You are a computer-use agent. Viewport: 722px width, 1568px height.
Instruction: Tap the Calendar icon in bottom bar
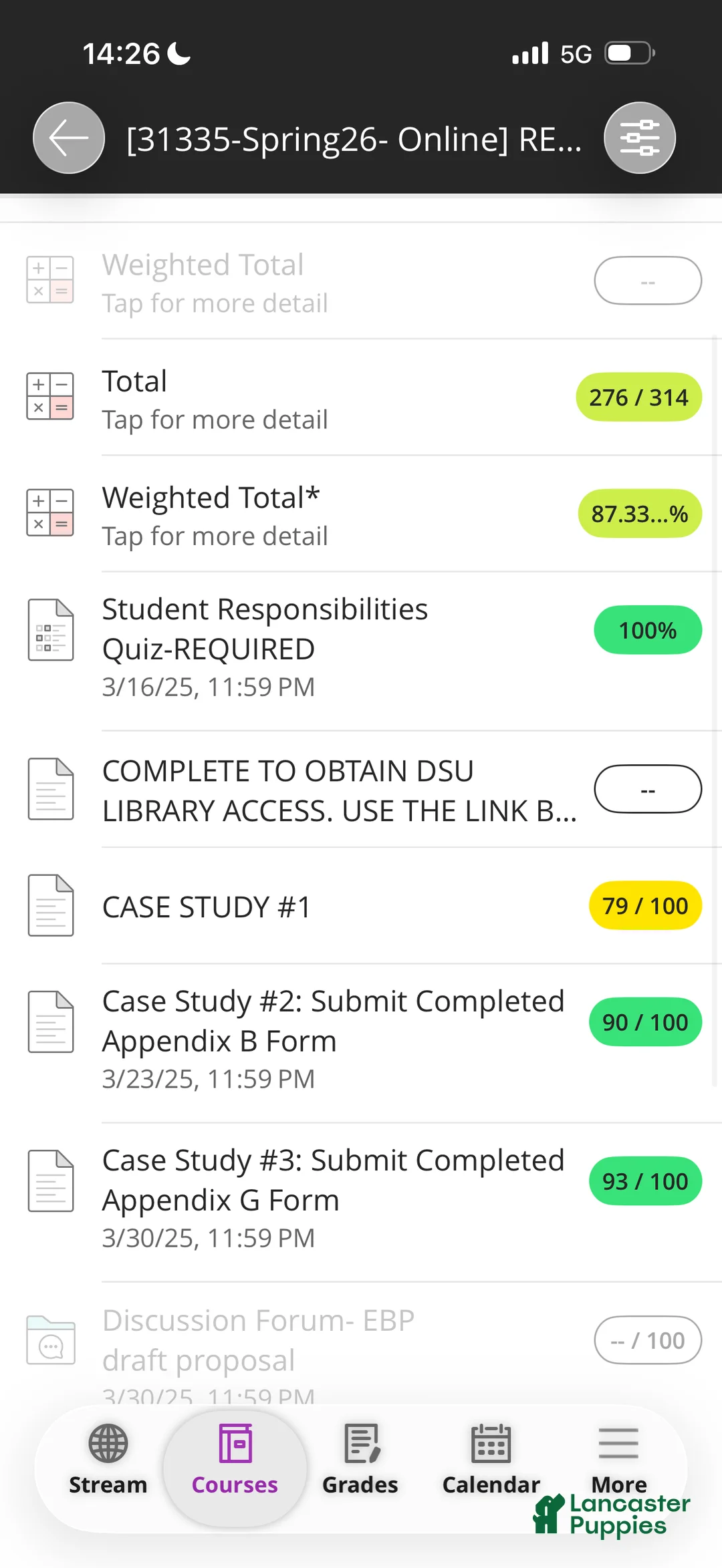[x=491, y=1444]
